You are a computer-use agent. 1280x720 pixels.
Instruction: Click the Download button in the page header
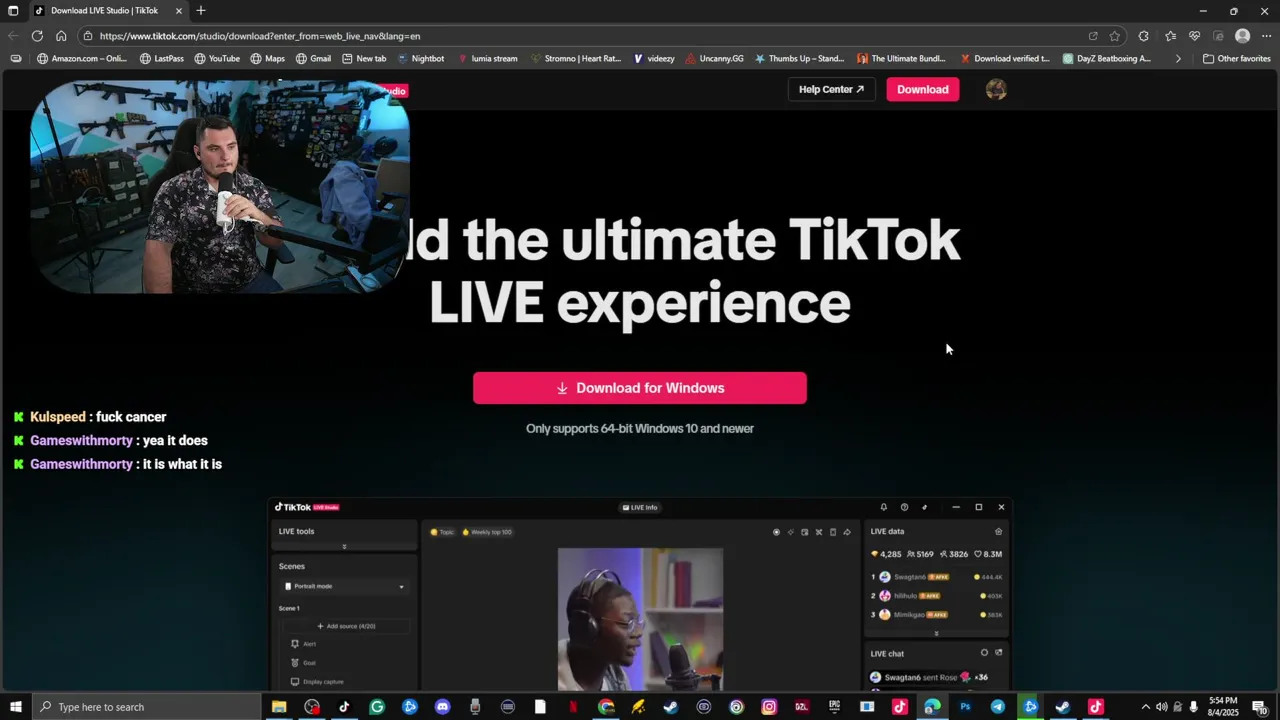pyautogui.click(x=922, y=89)
